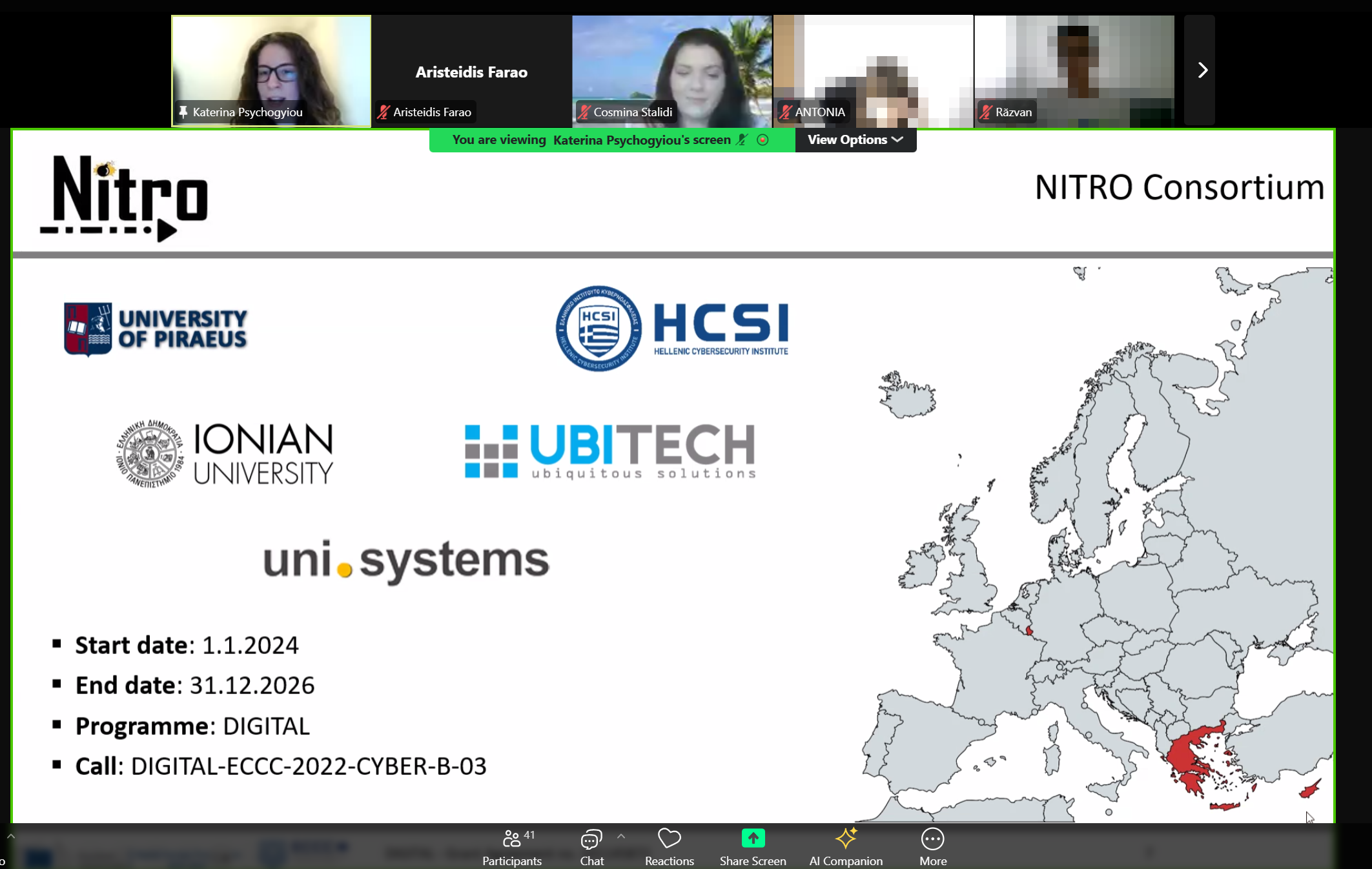Click the HCSI Hellenic Cybersecurity Institute logo

672,329
